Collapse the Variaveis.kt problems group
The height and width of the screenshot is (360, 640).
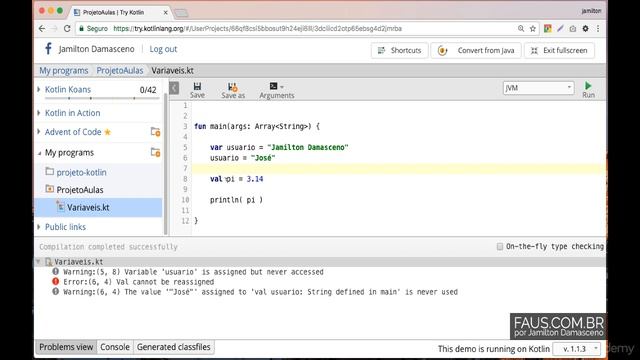38,261
